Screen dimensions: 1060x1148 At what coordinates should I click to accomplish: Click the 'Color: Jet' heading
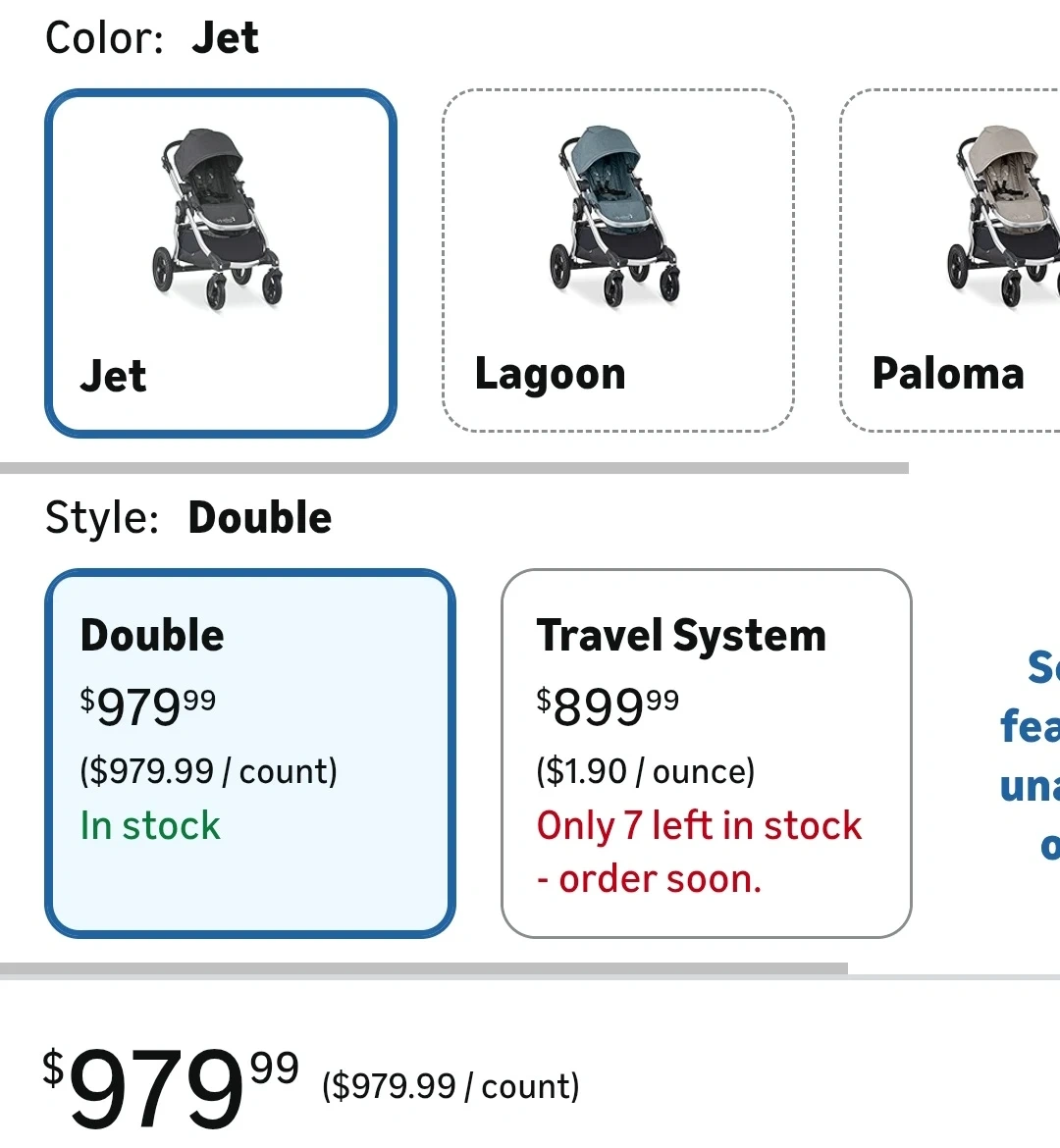point(152,38)
